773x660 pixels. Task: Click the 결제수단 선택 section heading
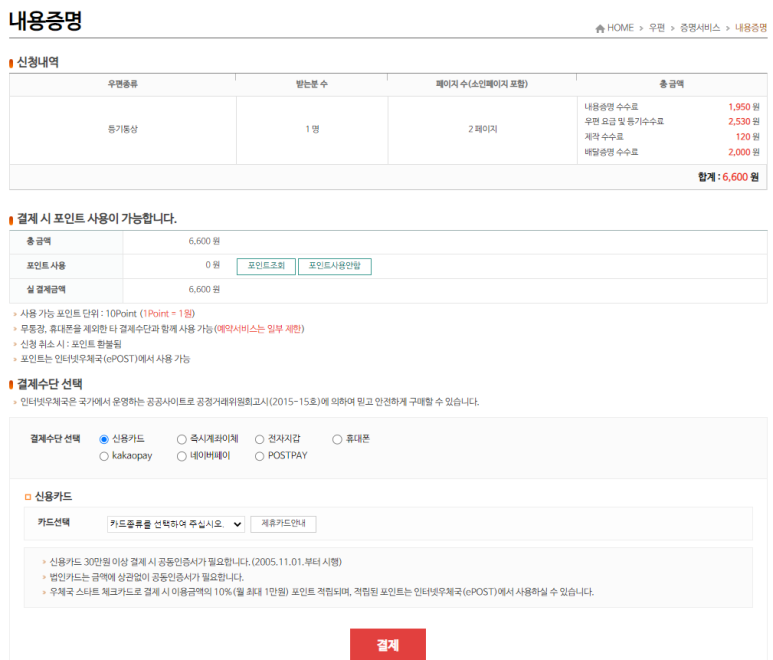pyautogui.click(x=49, y=384)
